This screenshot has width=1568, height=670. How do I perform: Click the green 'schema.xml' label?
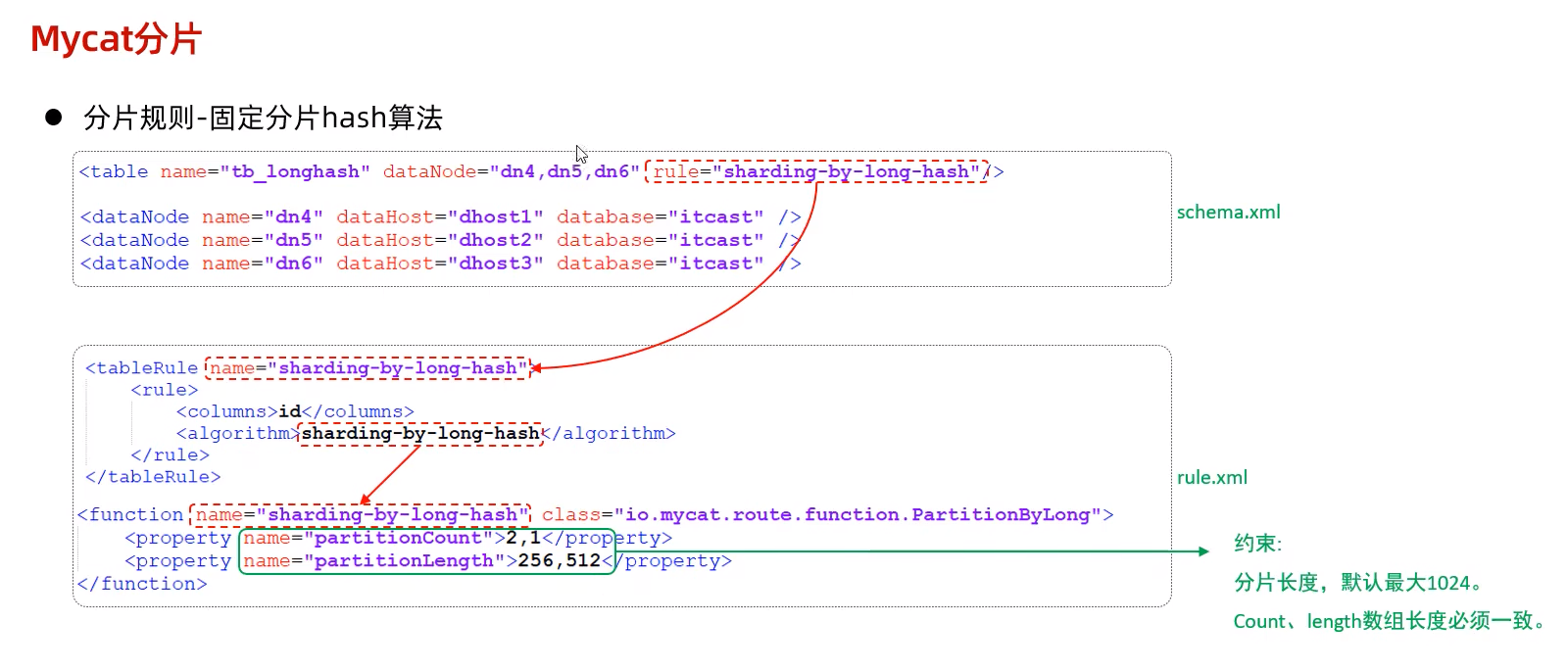click(x=1229, y=212)
